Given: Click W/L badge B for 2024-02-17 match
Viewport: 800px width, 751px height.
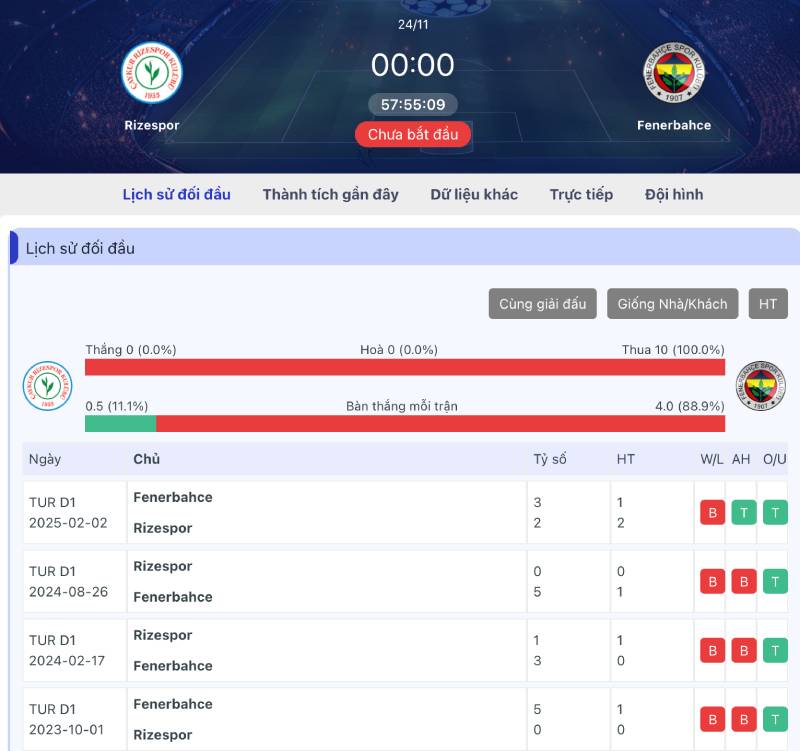Looking at the screenshot, I should (x=713, y=650).
